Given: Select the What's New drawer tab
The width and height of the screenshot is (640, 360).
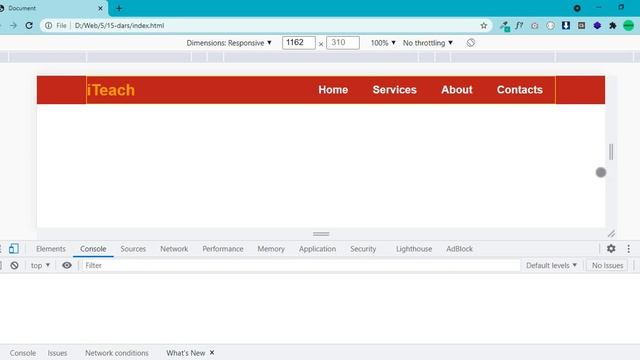Looking at the screenshot, I should click(x=186, y=353).
